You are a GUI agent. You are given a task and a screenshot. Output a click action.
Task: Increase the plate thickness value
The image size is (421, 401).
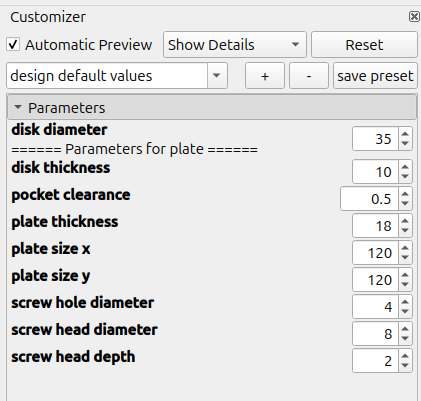405,221
